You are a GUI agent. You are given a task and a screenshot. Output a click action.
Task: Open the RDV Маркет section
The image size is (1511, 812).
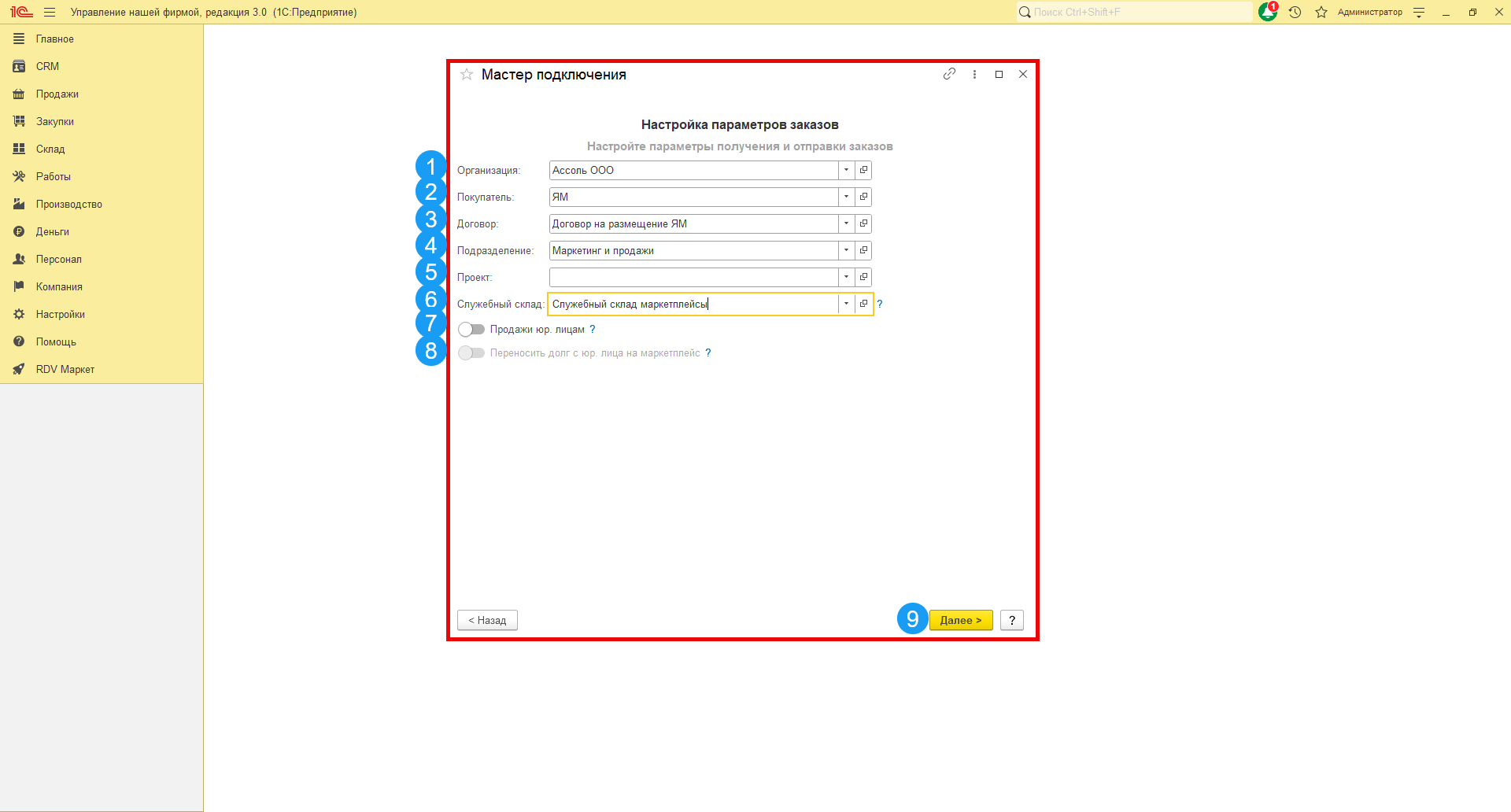(102, 369)
